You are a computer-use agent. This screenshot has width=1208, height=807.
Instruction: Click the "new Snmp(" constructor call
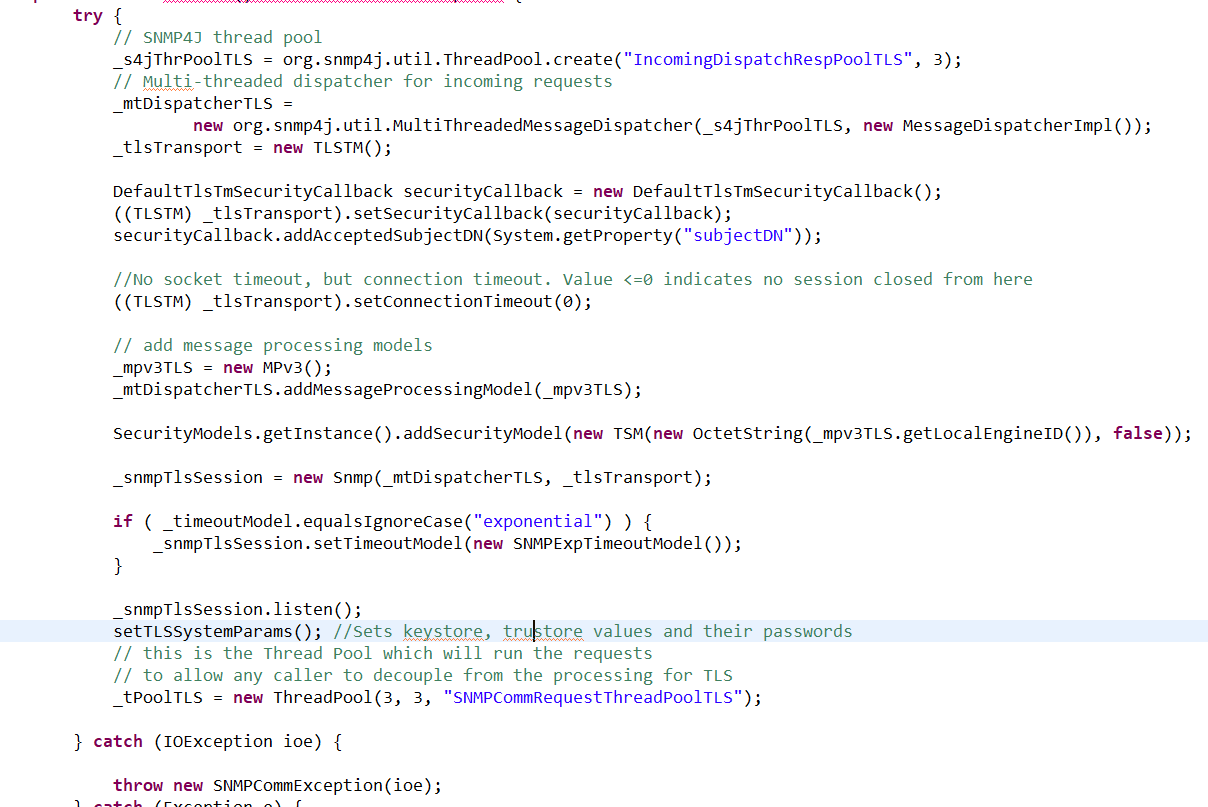337,477
